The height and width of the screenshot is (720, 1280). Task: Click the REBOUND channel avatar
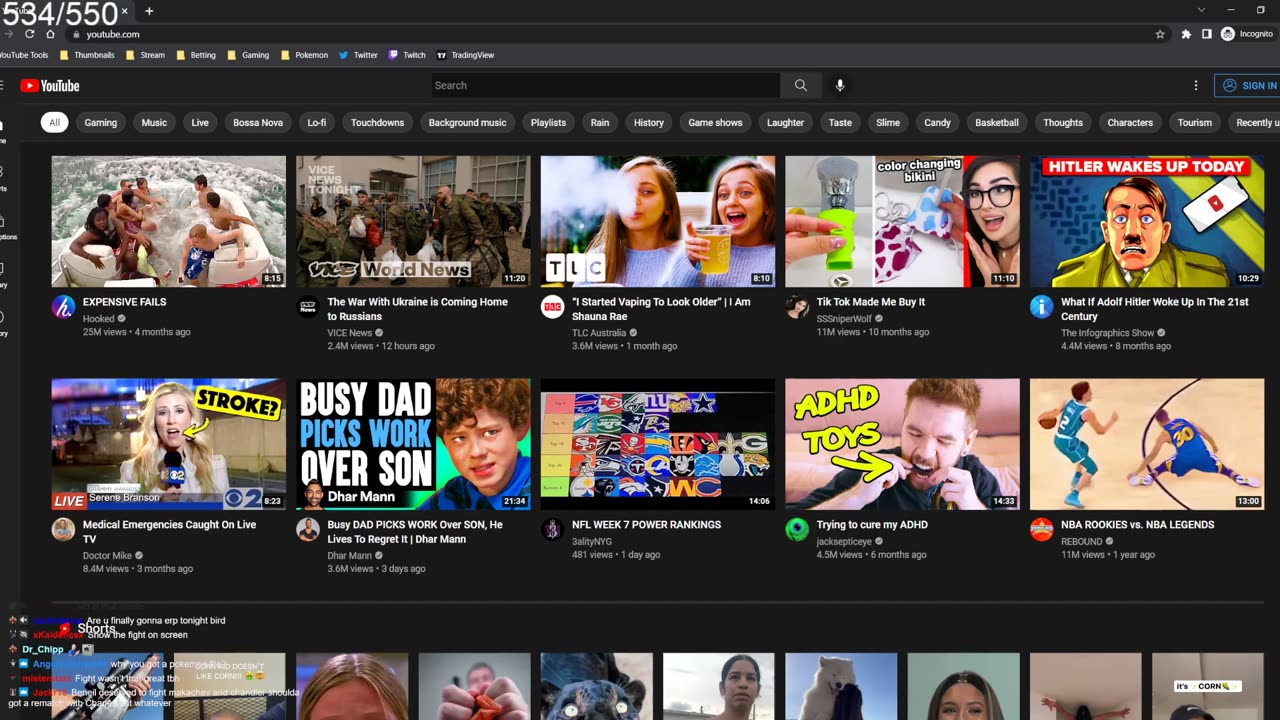pyautogui.click(x=1042, y=530)
